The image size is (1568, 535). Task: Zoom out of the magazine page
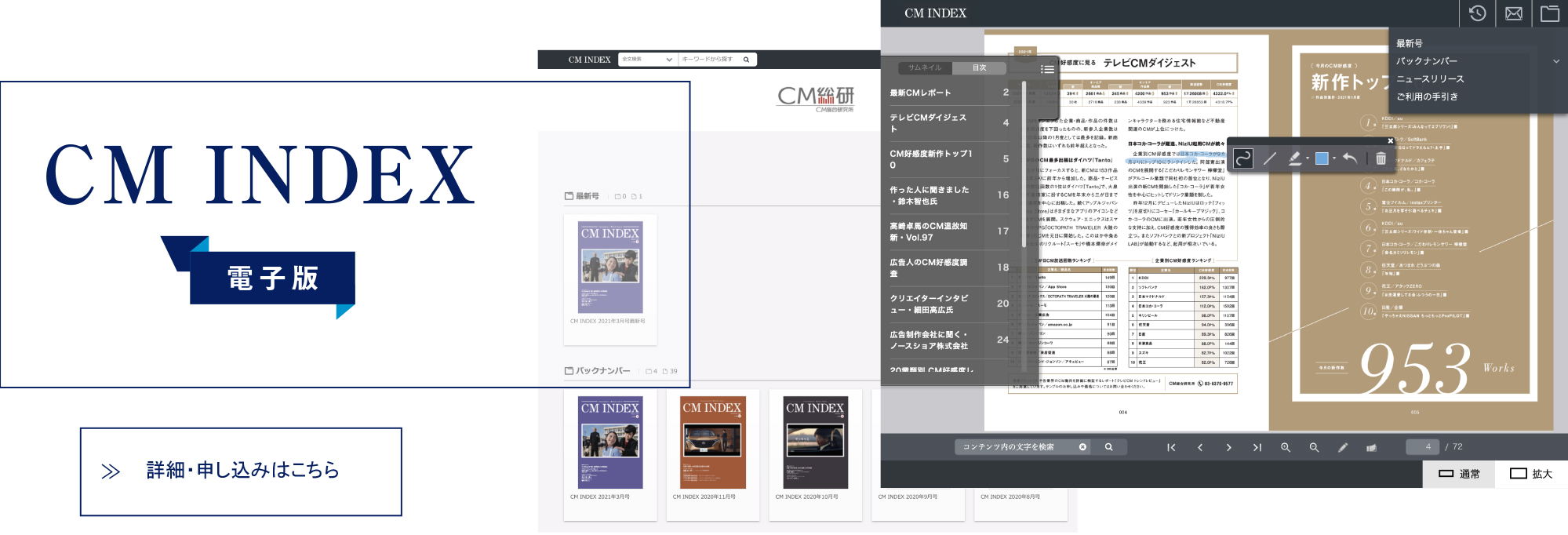tap(1314, 447)
